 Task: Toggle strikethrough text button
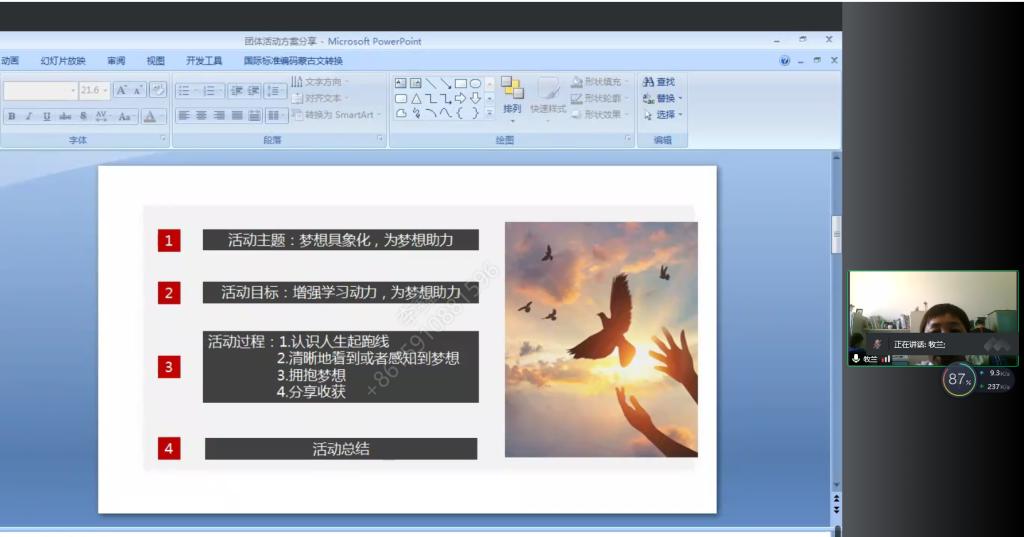tap(65, 116)
